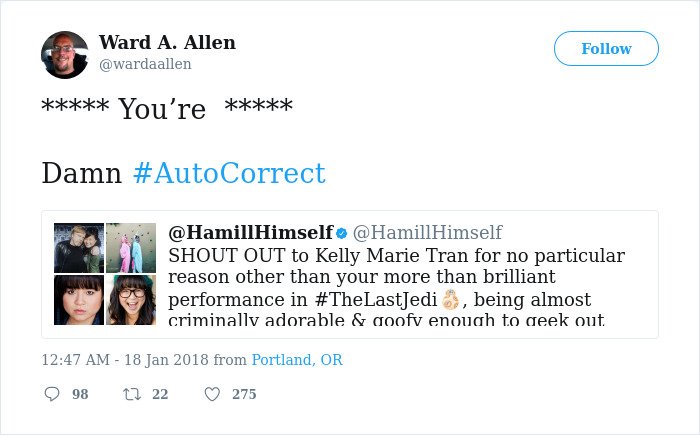
Task: Click the retweet arrows icon
Action: (132, 394)
